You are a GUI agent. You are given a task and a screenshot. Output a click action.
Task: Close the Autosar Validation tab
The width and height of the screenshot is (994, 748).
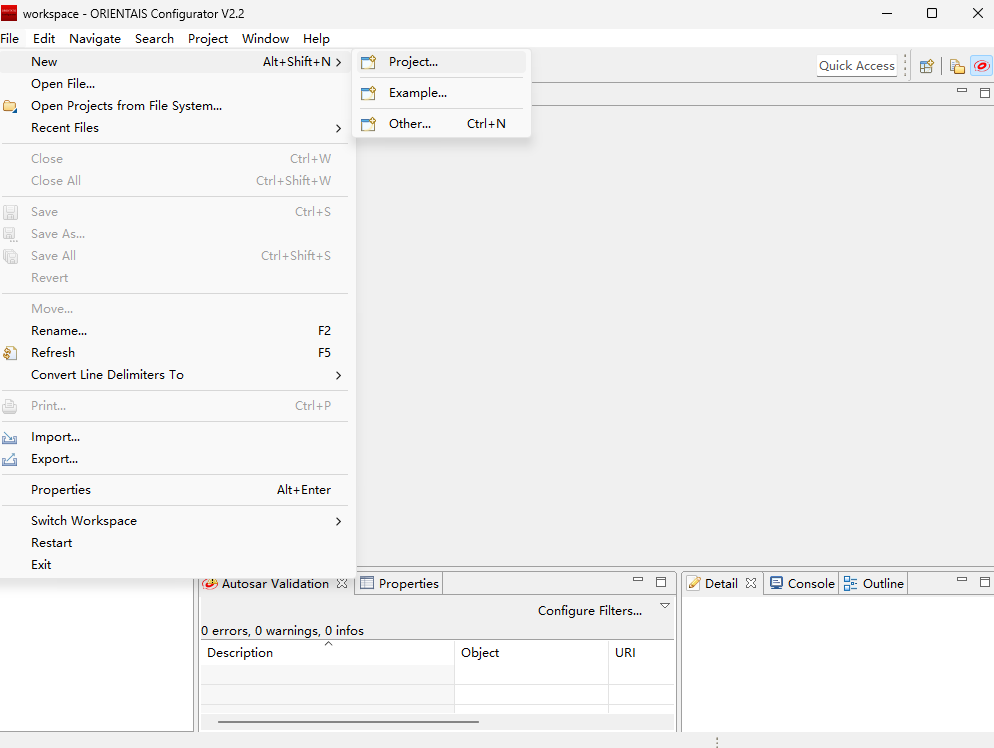point(342,583)
